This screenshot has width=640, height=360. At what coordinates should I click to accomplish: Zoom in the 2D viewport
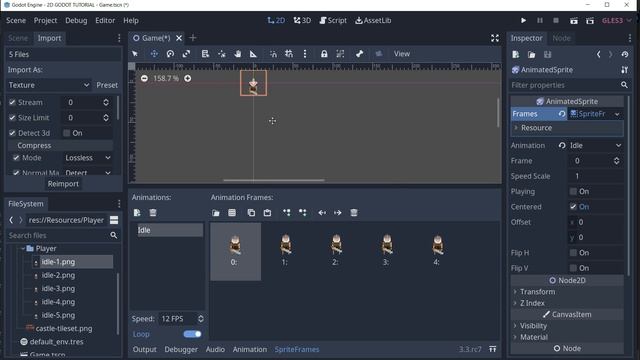pos(187,78)
